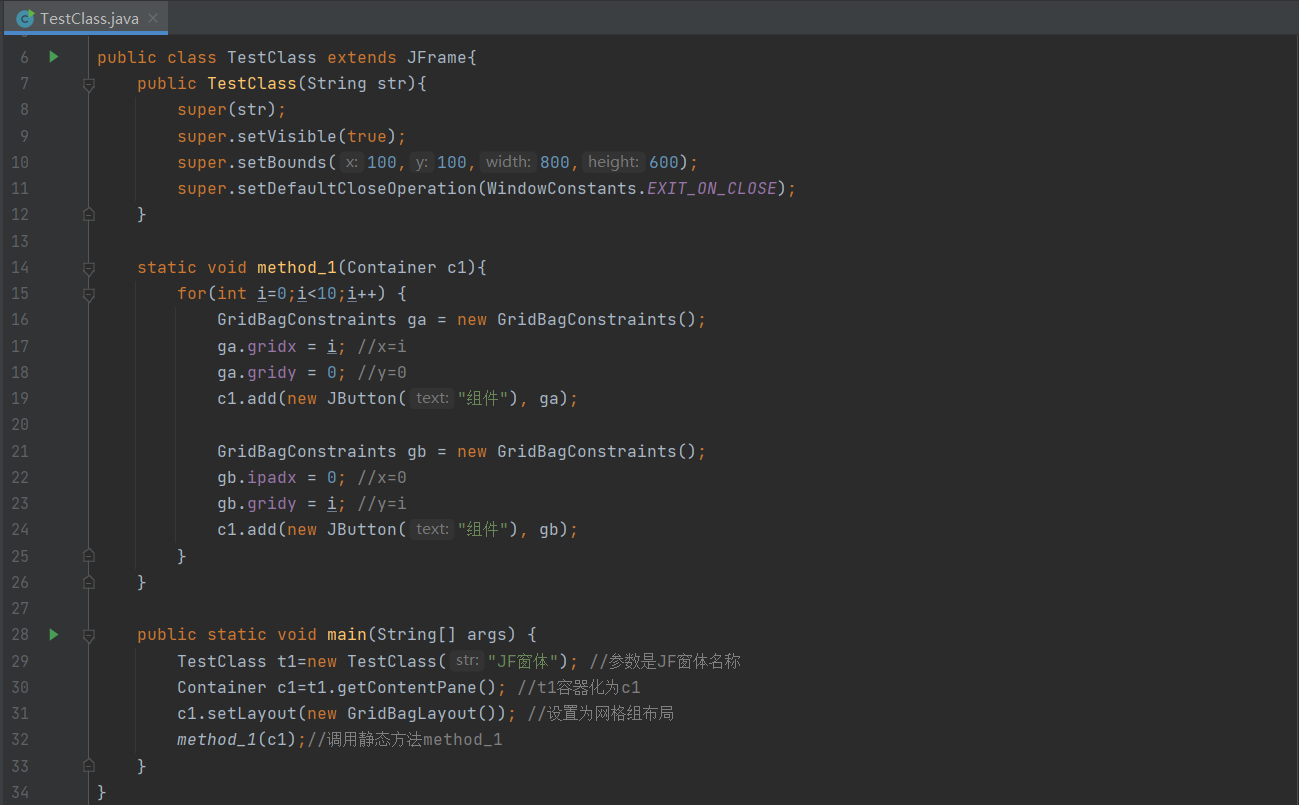1299x805 pixels.
Task: Click the comment "//y=i"
Action: tap(382, 503)
